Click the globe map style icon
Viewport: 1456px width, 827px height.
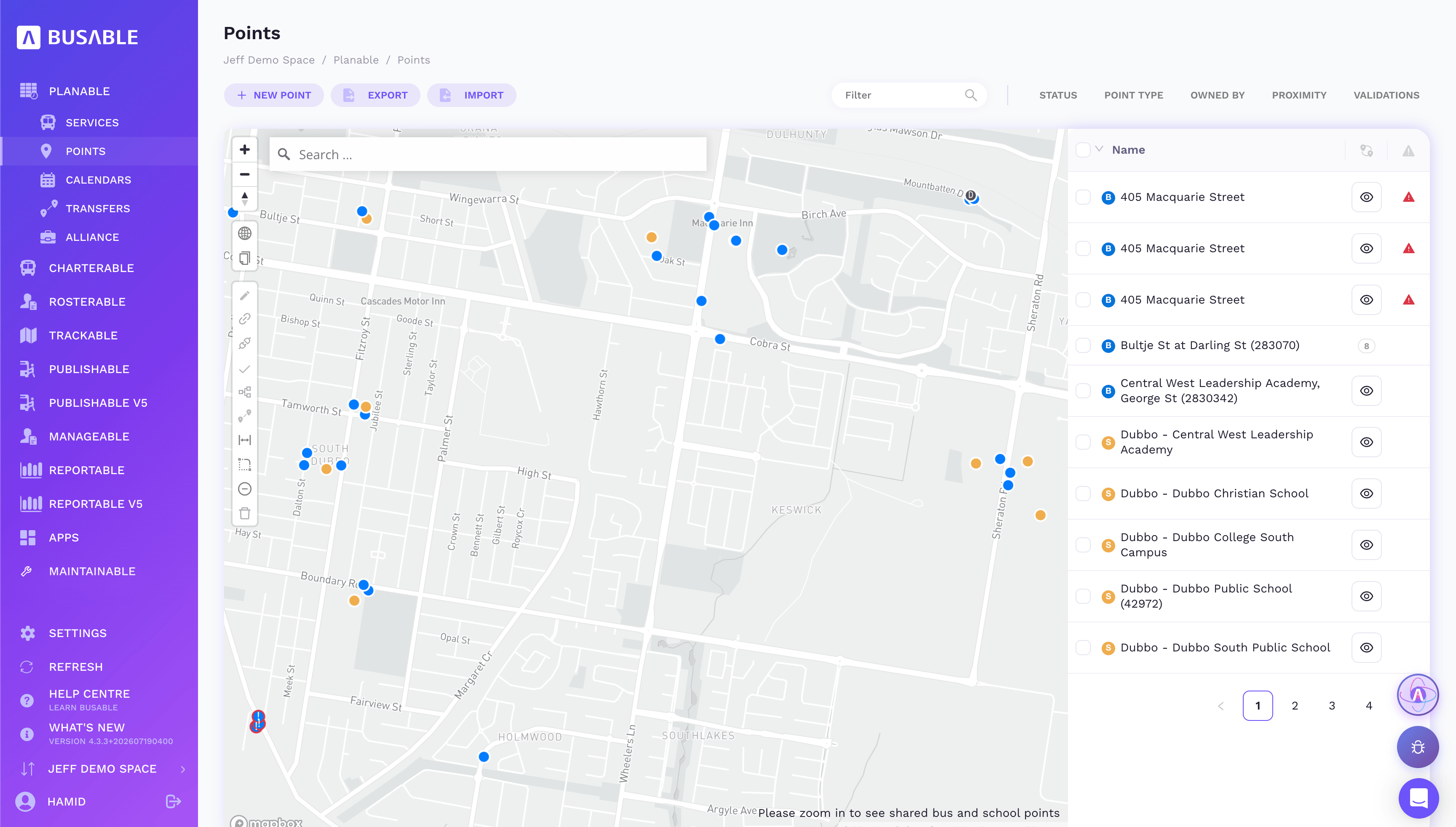[244, 233]
